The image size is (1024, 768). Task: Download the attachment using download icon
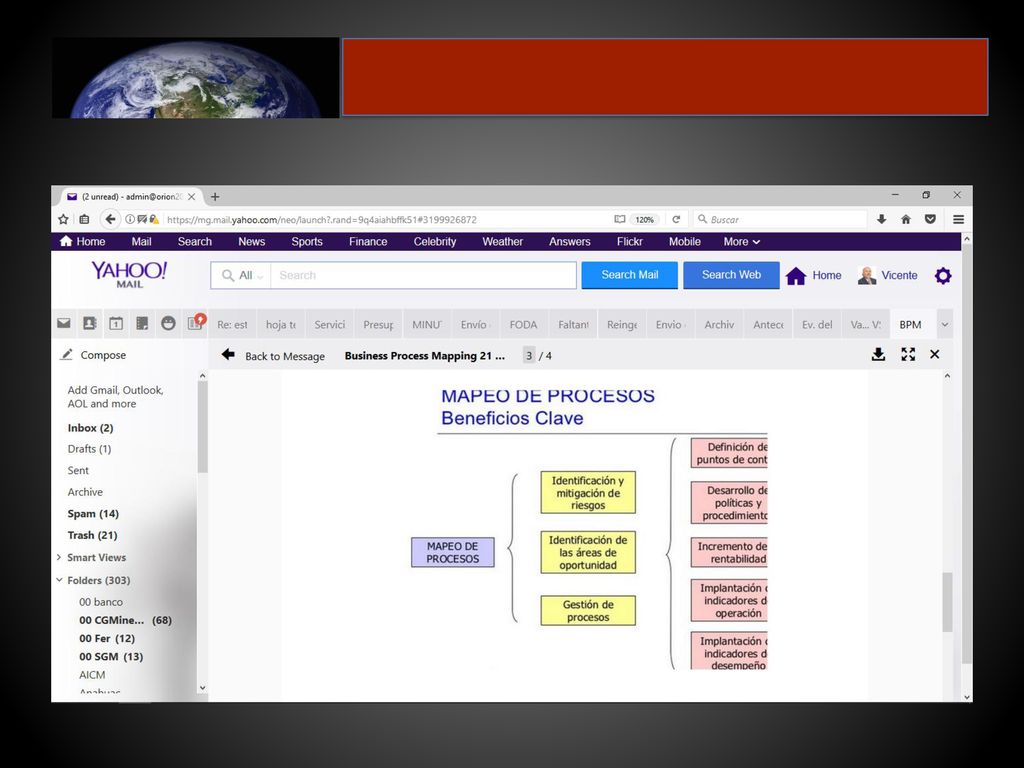tap(878, 355)
